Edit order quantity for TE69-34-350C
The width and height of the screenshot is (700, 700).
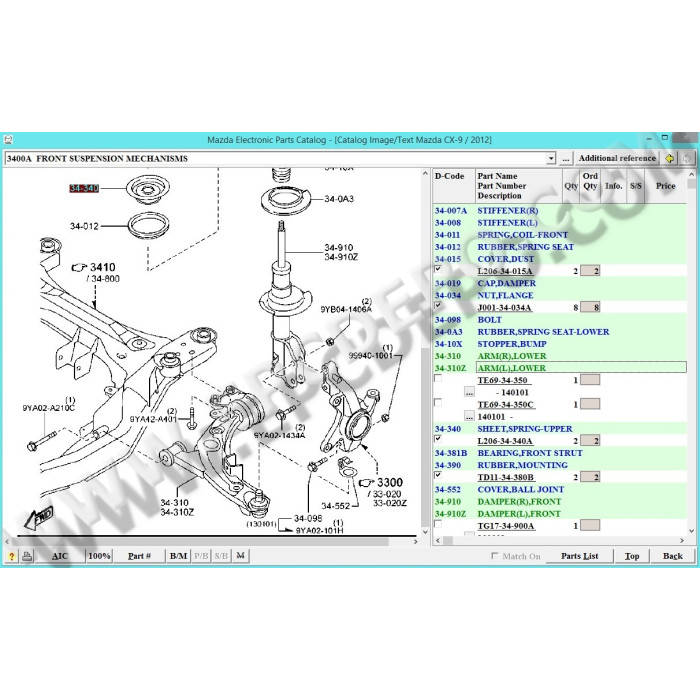pyautogui.click(x=590, y=404)
